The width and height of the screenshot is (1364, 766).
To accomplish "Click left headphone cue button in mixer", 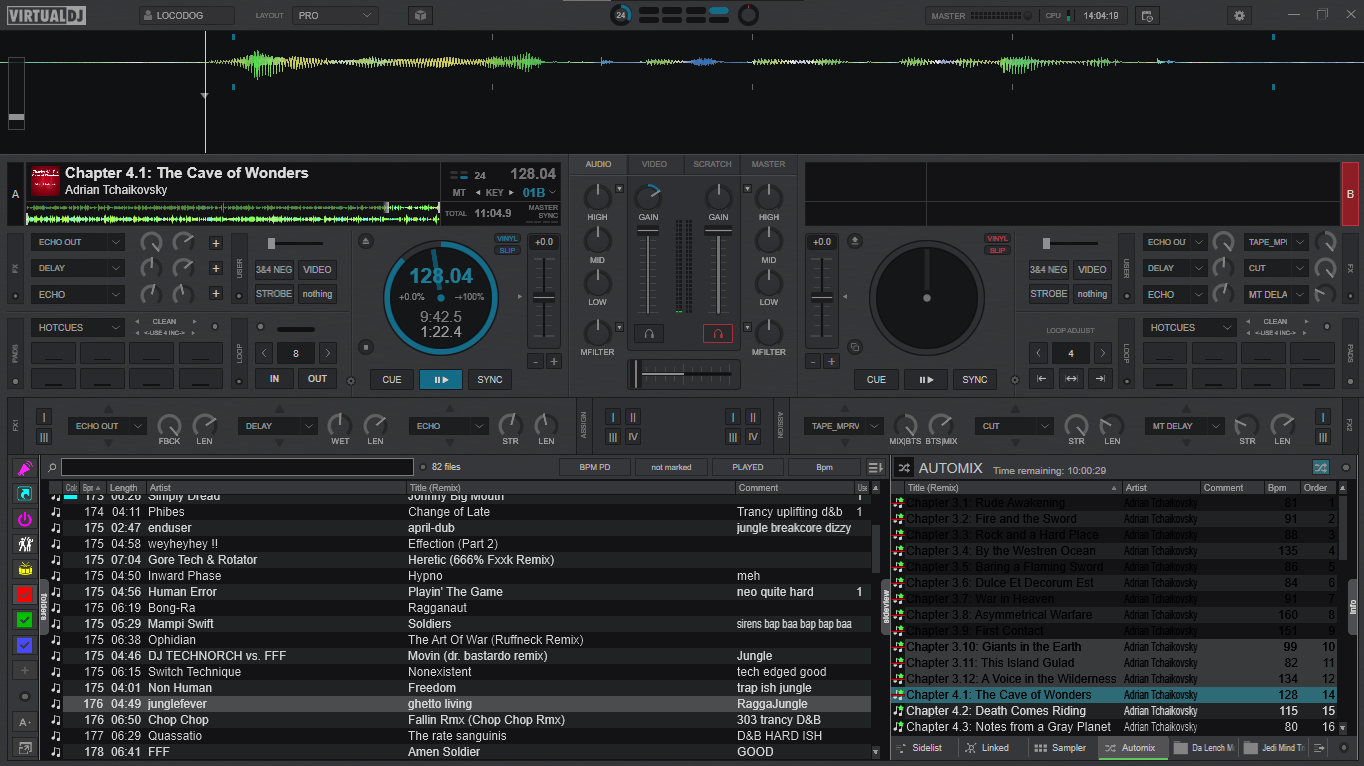I will coord(648,334).
